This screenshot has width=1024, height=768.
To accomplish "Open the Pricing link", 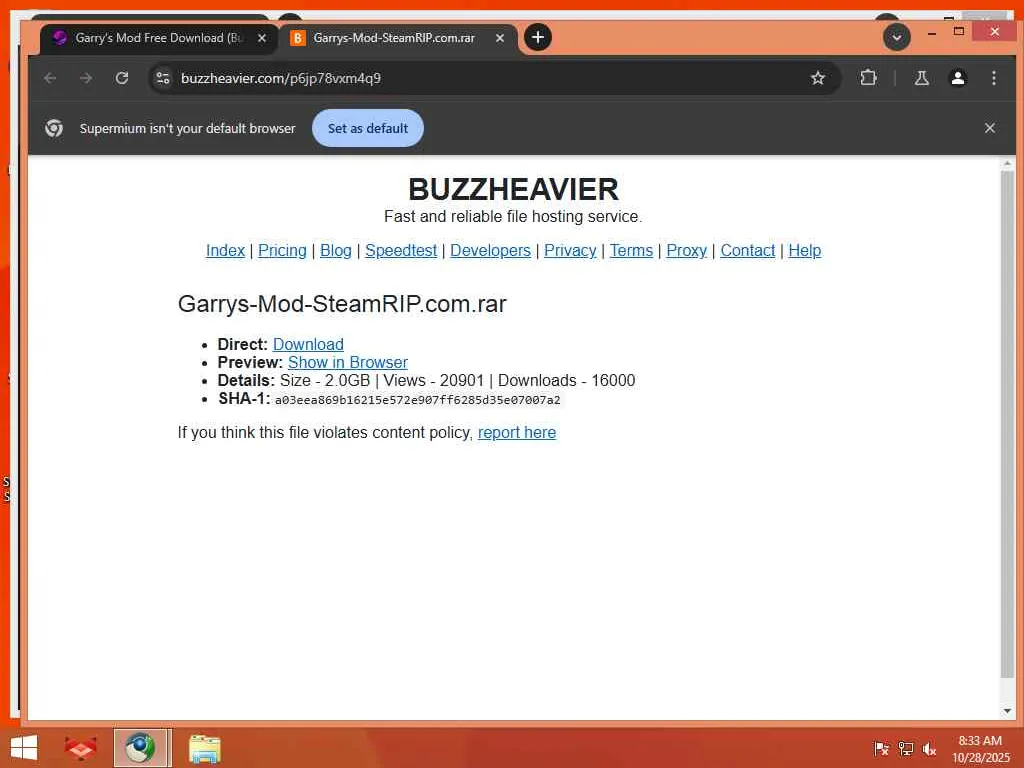I will tap(282, 251).
